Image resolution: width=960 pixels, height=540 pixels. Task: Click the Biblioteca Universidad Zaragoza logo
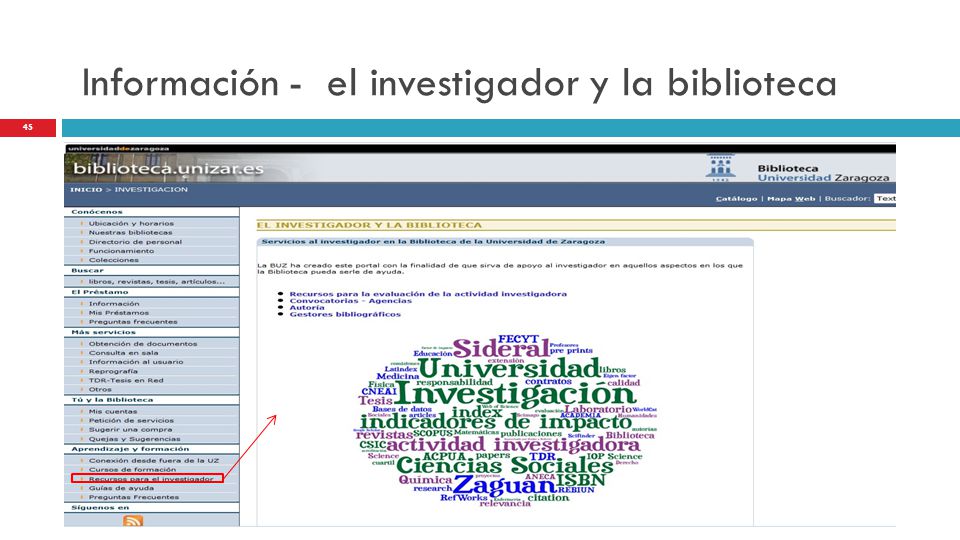[797, 168]
